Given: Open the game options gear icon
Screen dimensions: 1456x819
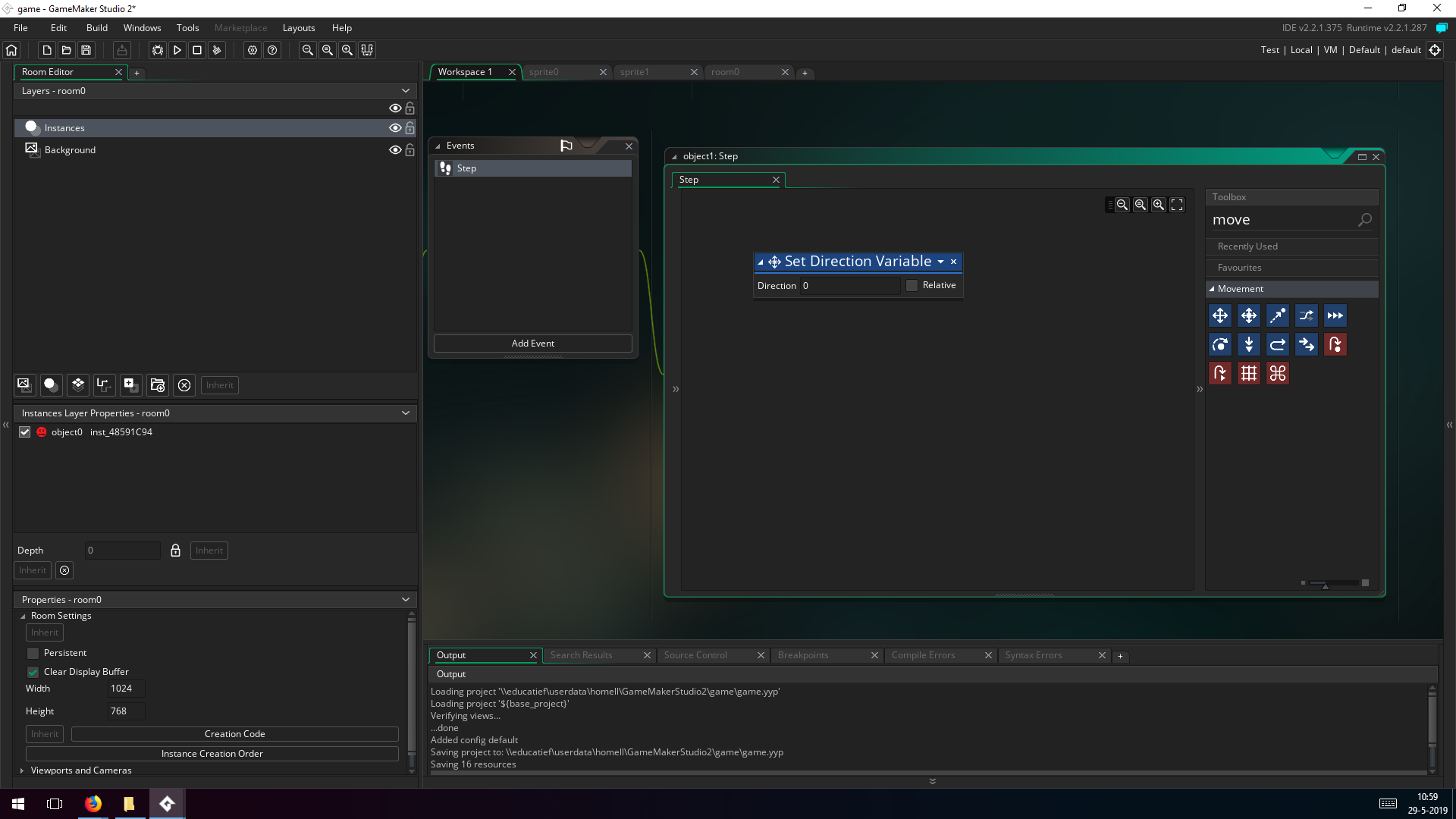Looking at the screenshot, I should coord(253,50).
